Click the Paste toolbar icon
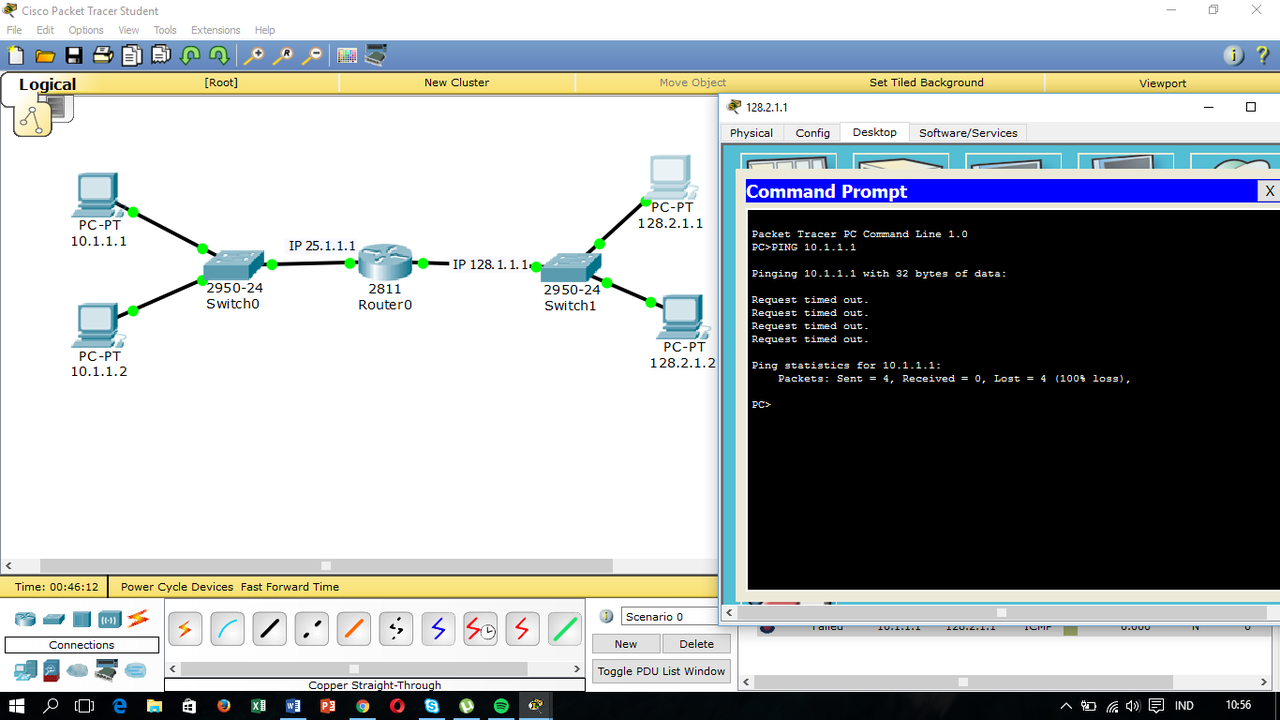 pyautogui.click(x=160, y=56)
